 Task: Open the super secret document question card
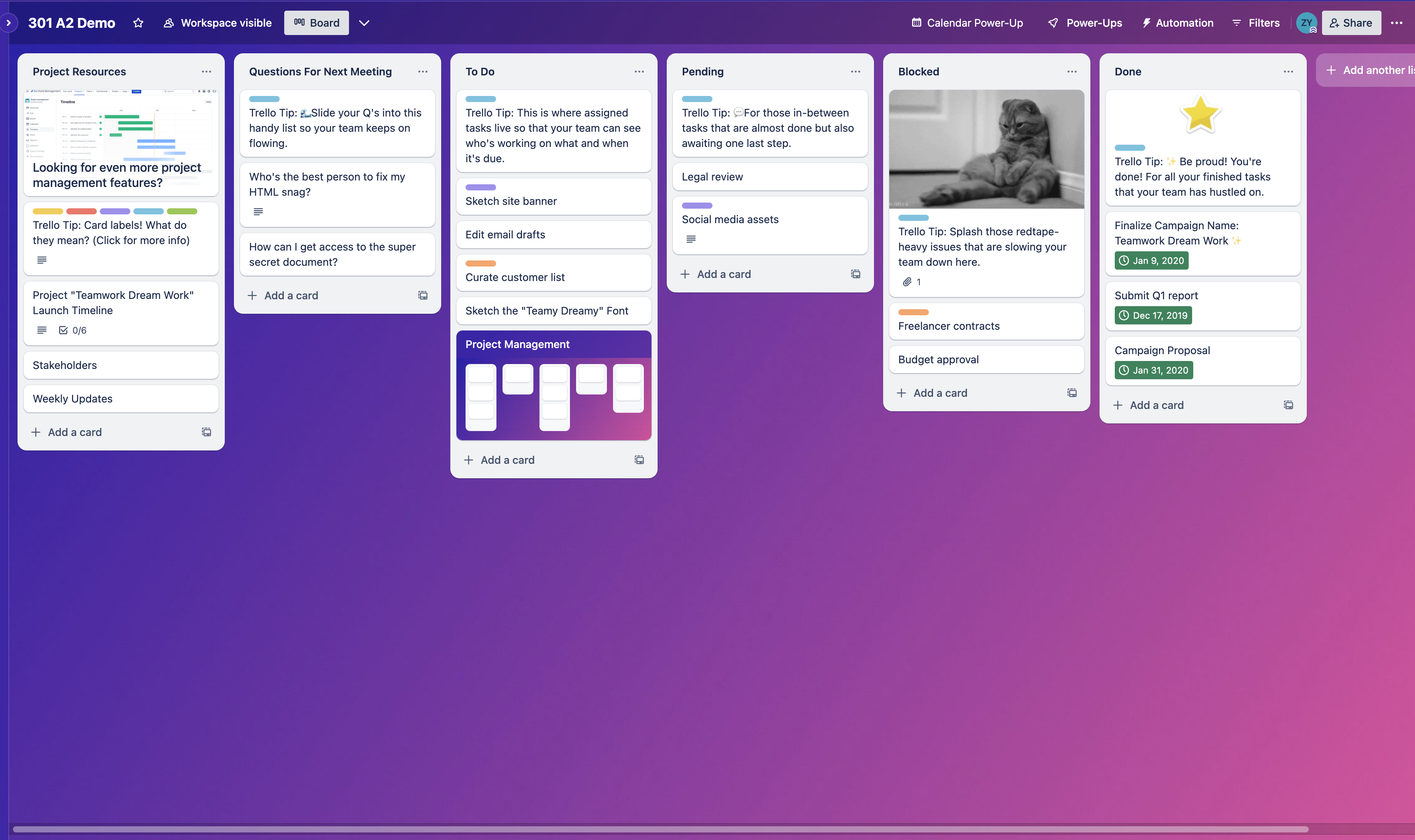click(337, 254)
